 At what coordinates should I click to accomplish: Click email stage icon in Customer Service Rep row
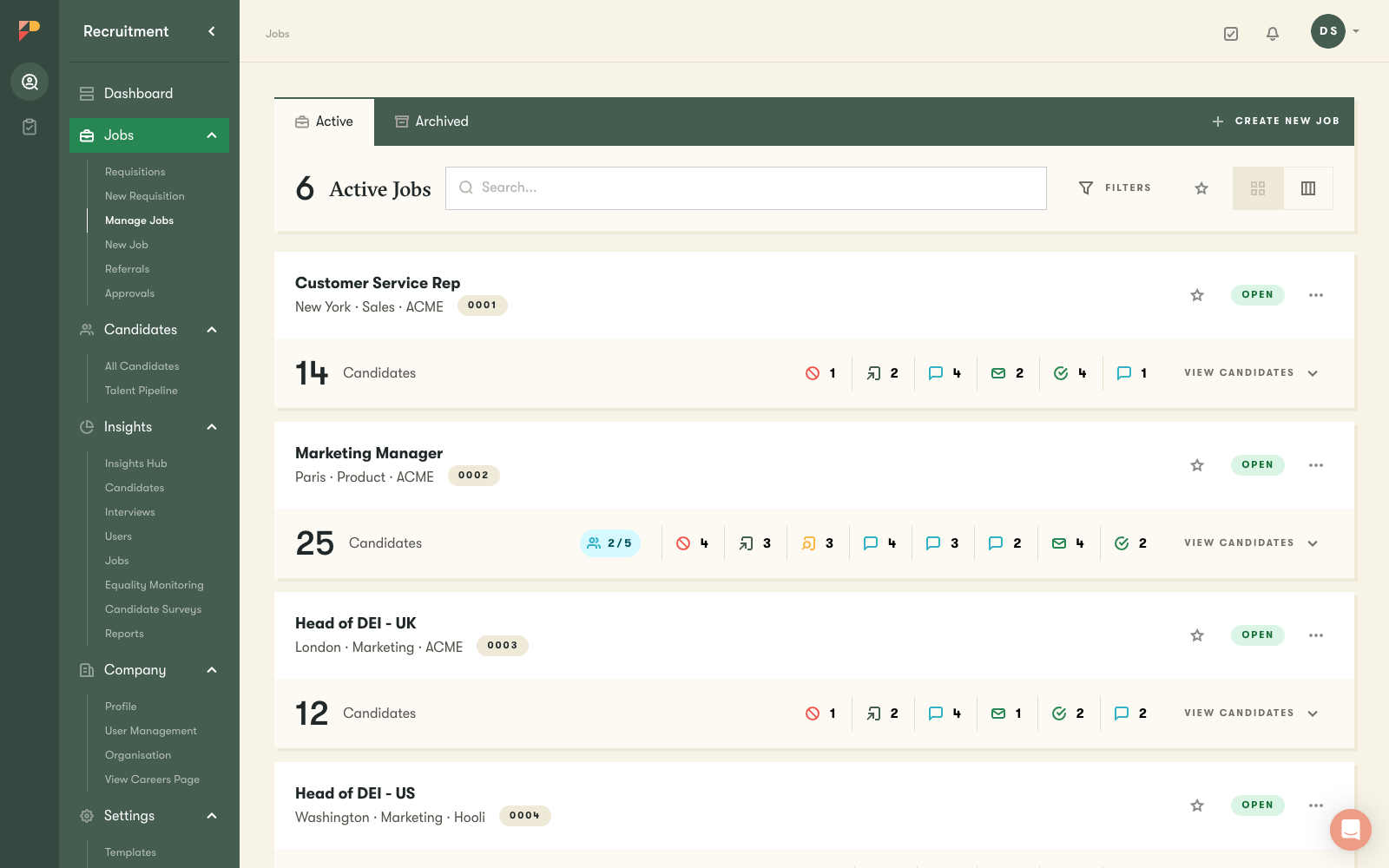tap(998, 373)
